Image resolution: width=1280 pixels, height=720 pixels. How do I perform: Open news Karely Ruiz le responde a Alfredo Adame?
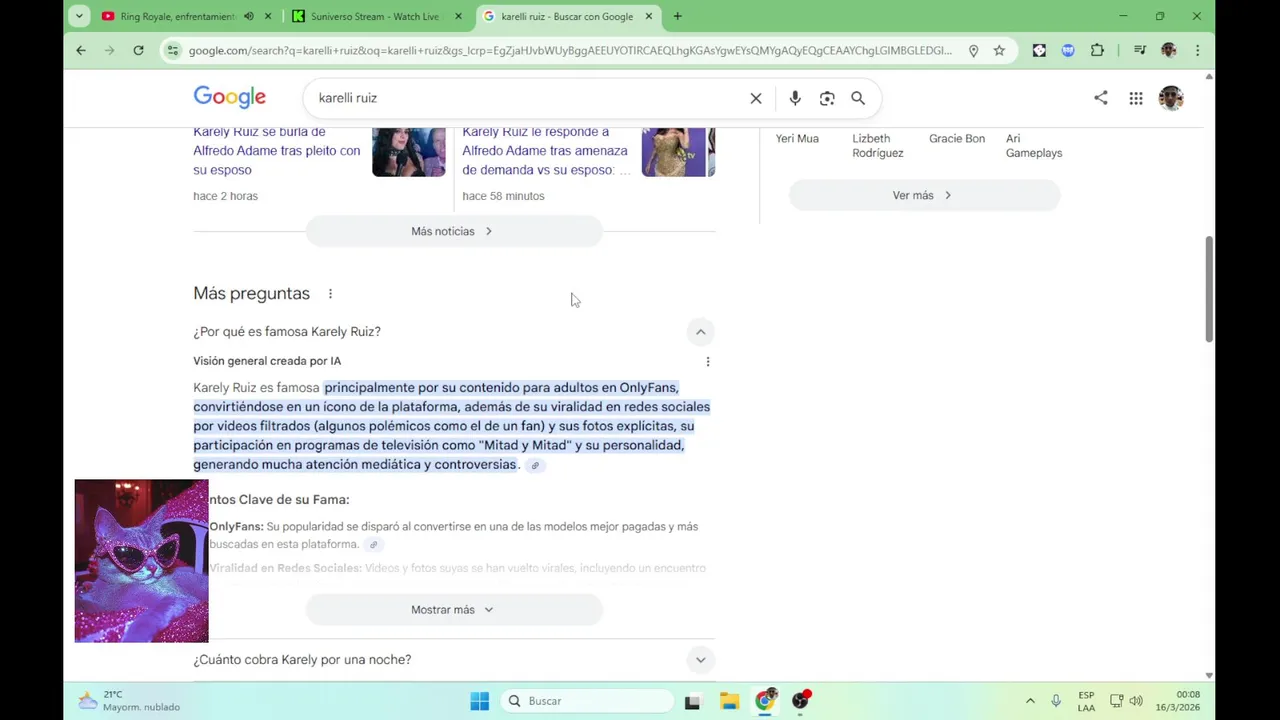point(546,151)
